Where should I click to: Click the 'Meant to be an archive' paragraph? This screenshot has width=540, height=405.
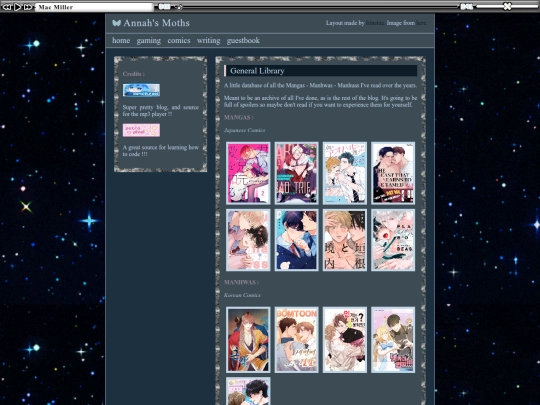(x=320, y=101)
